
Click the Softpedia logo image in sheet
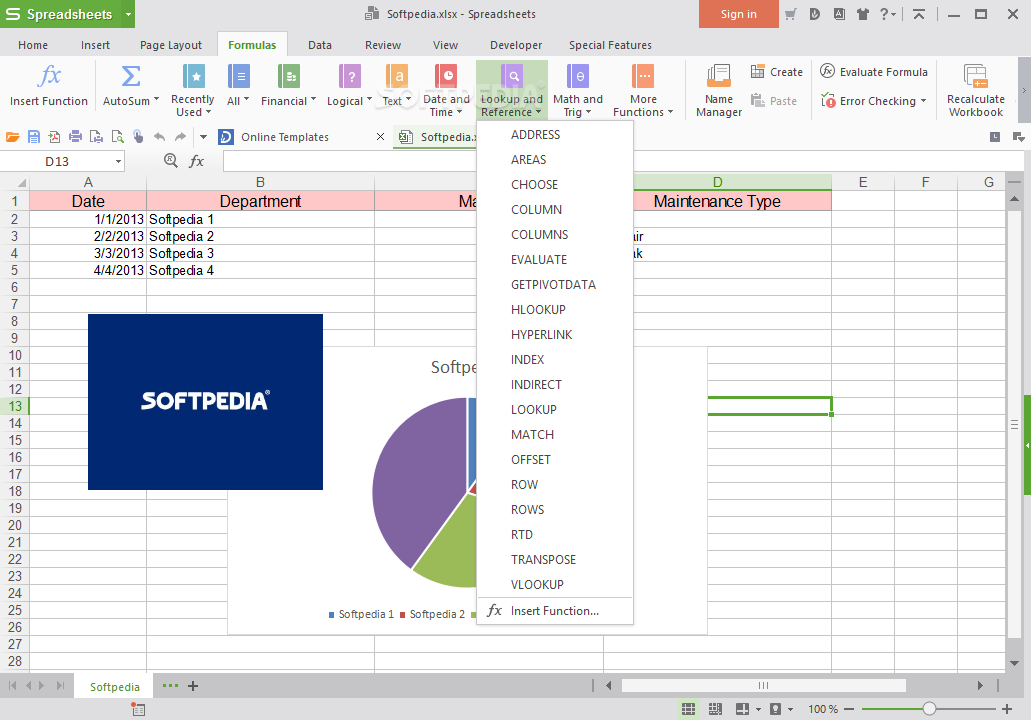[205, 402]
